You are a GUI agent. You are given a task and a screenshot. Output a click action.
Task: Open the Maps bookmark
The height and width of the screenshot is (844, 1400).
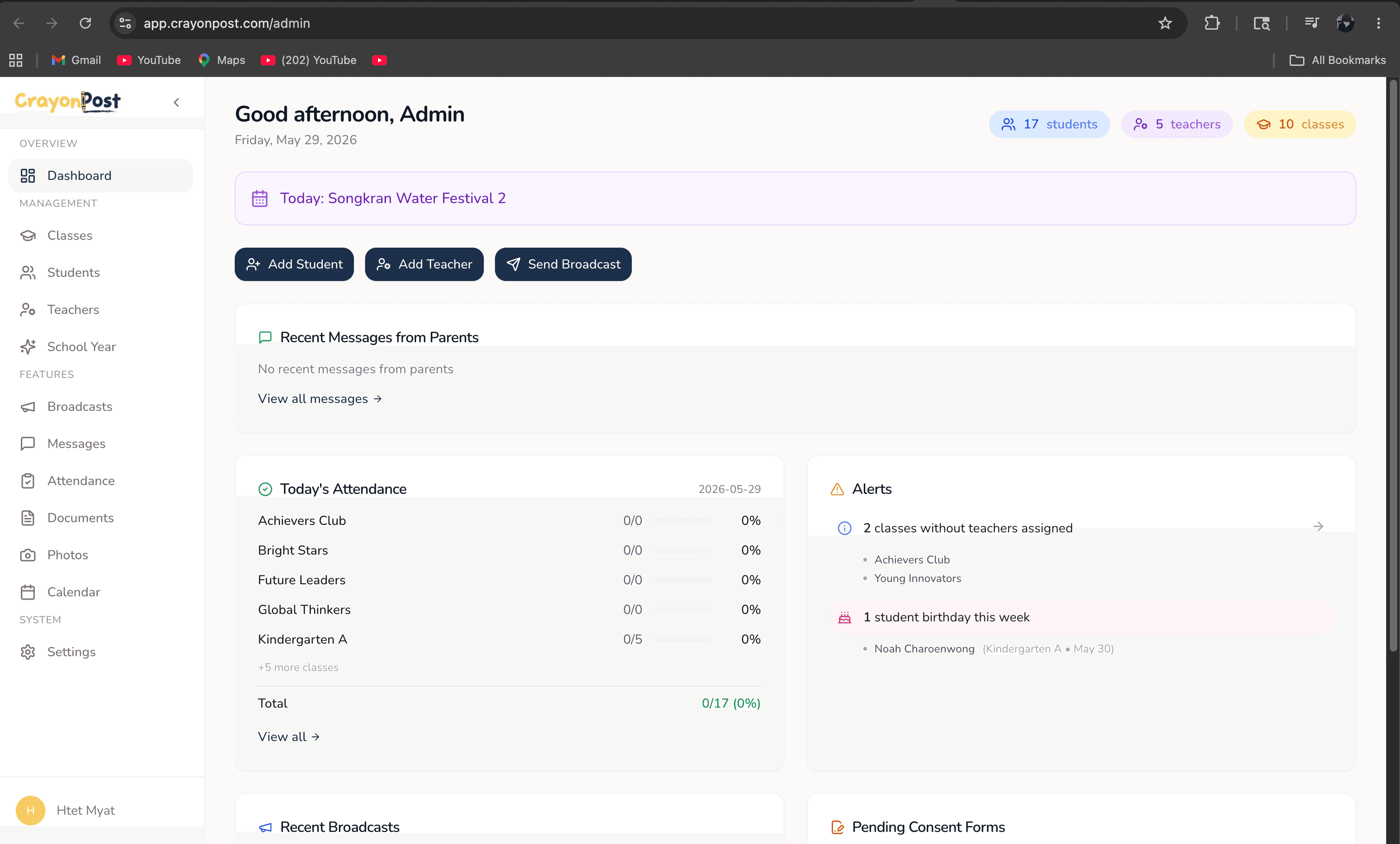pos(222,60)
